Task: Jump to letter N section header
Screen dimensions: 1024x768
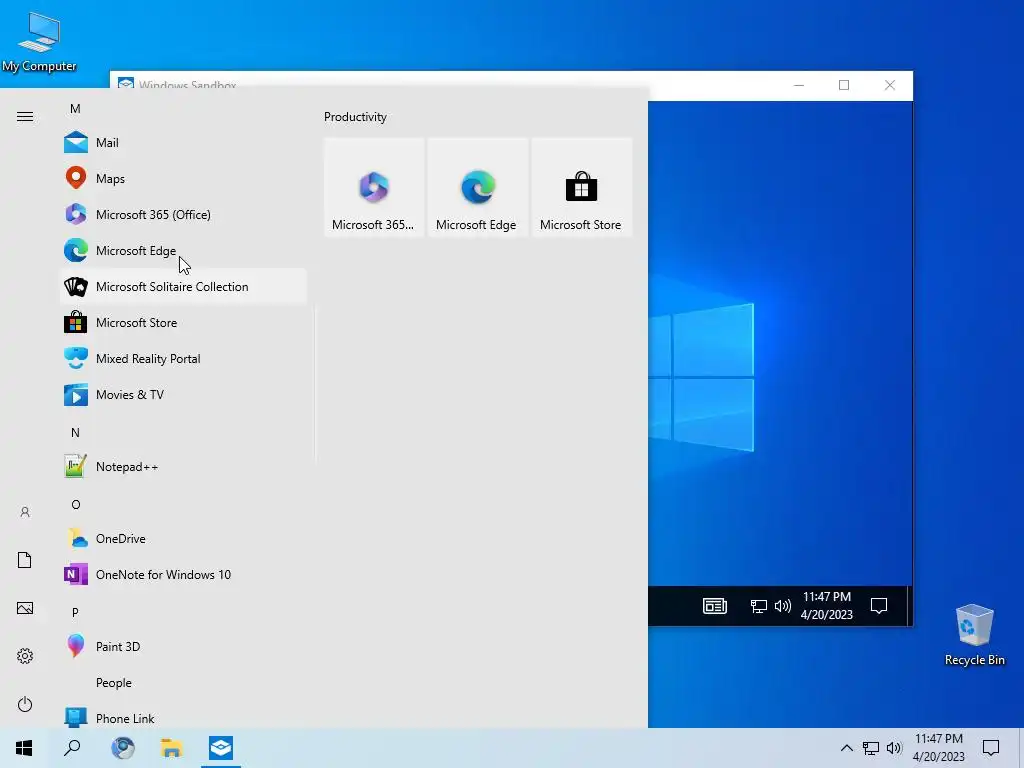Action: 75,432
